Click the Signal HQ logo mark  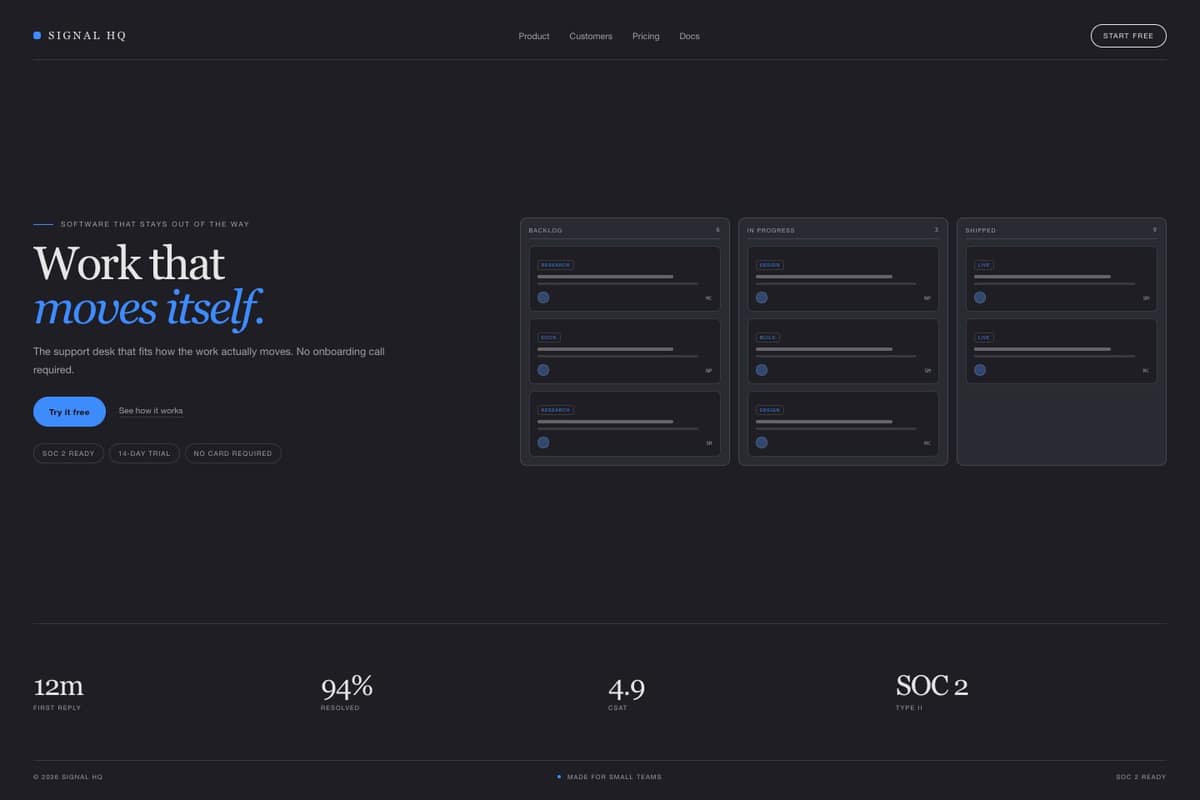coord(37,36)
